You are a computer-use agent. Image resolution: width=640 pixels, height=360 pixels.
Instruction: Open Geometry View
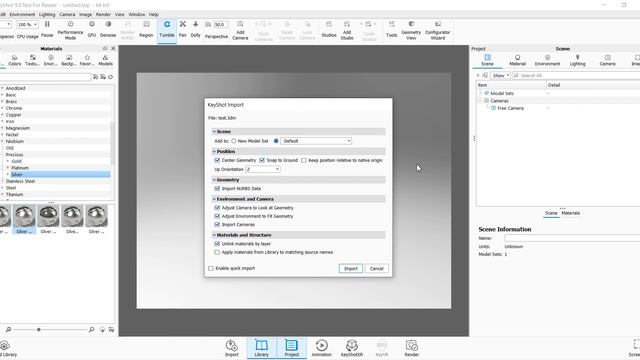click(x=411, y=30)
